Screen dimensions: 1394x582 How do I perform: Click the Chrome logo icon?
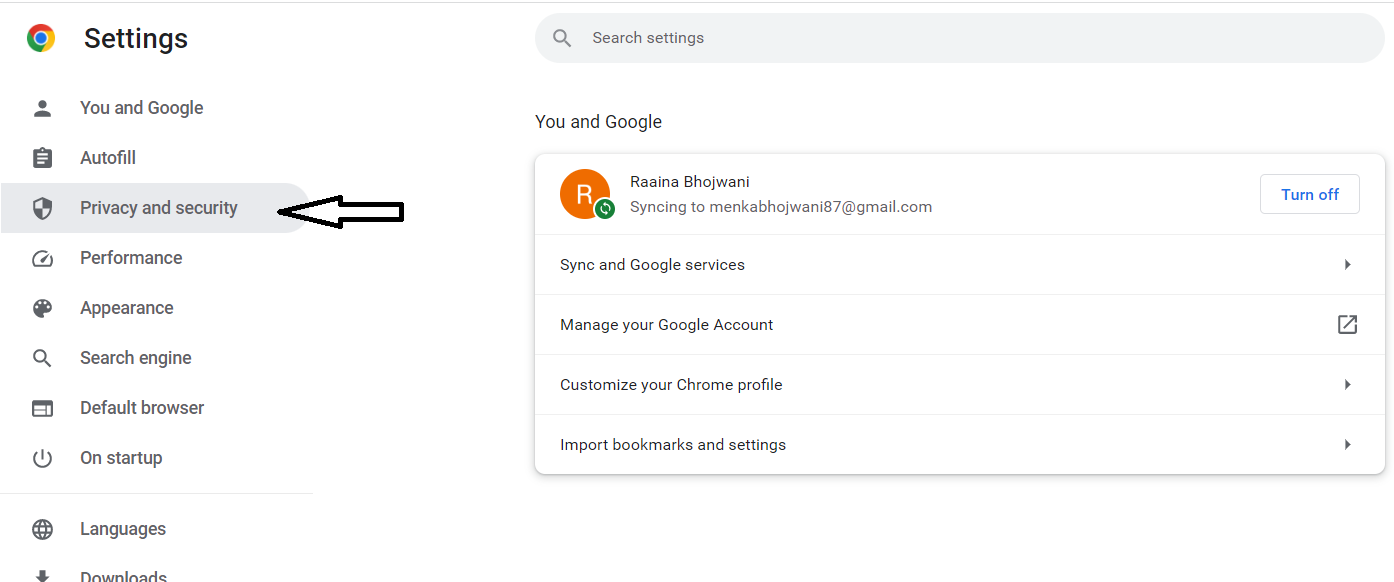point(41,39)
